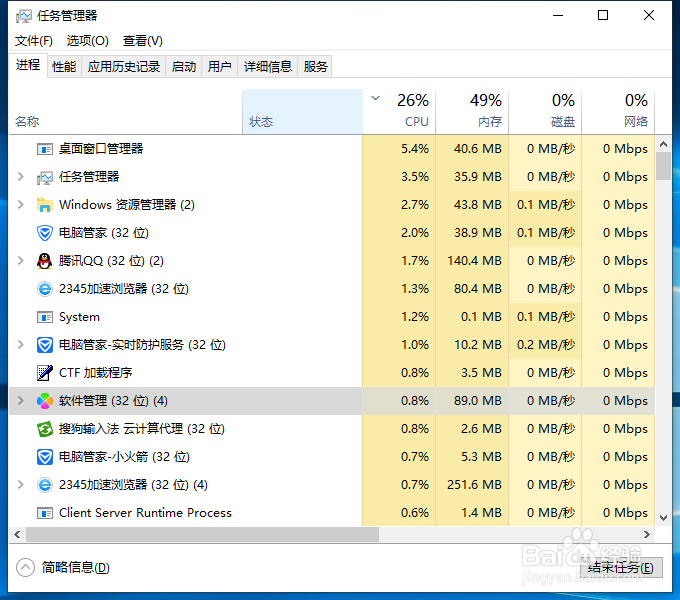The image size is (680, 600).
Task: Click the horizontal scrollbar left arrow
Action: [17, 535]
